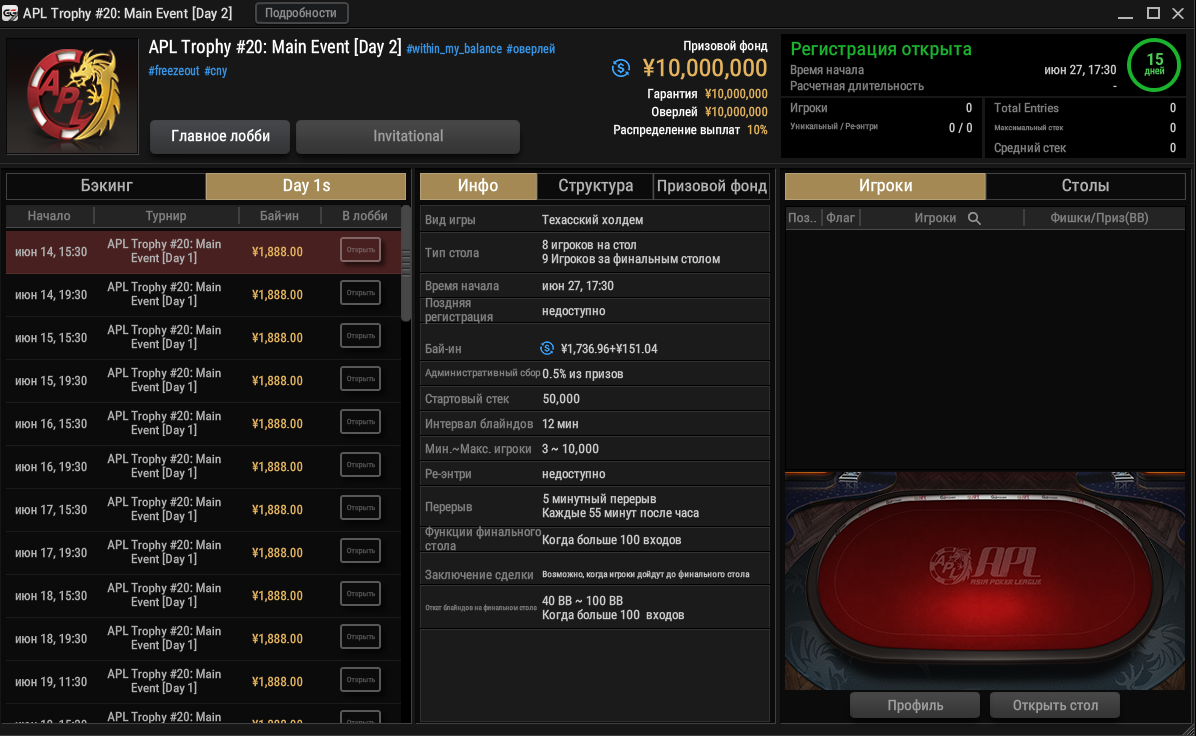Click the search icon in Игроки column

click(974, 218)
